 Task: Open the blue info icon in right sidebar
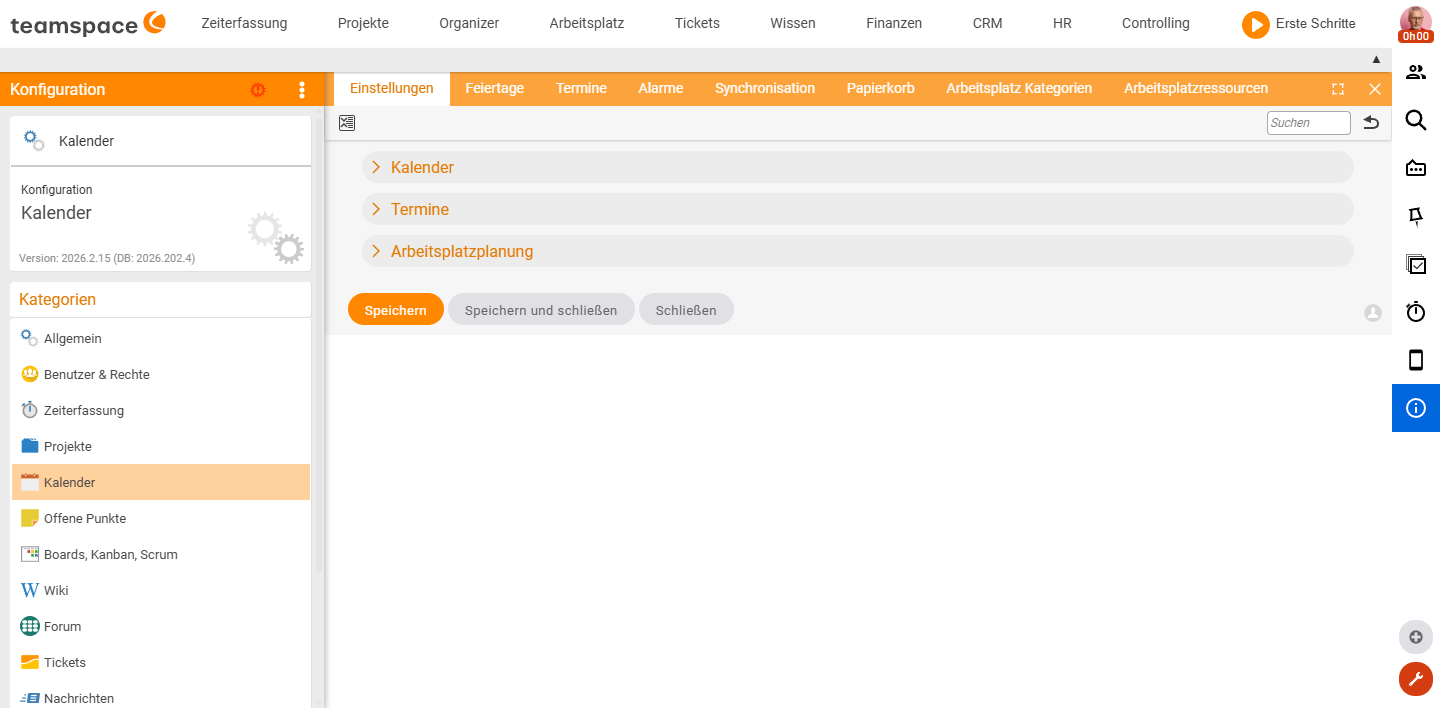point(1416,408)
